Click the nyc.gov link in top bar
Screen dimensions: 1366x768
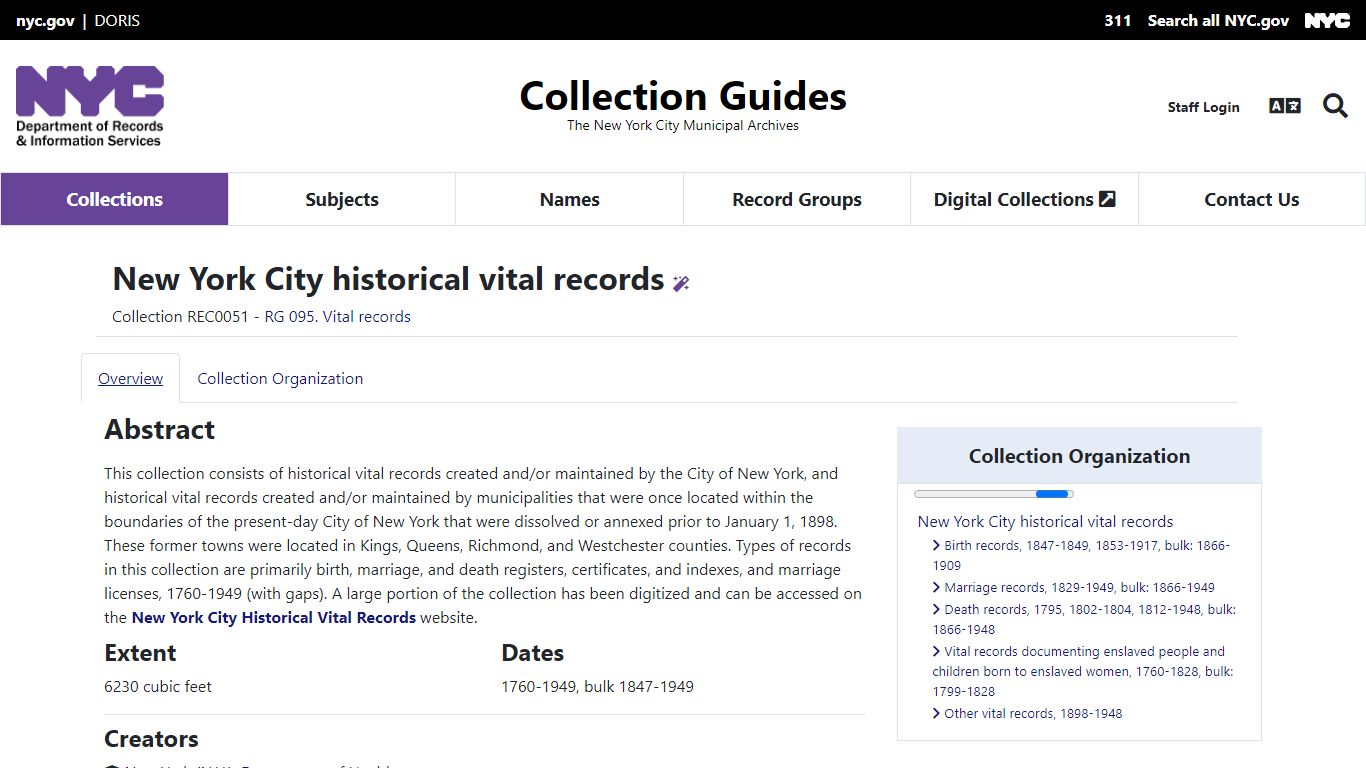[45, 20]
